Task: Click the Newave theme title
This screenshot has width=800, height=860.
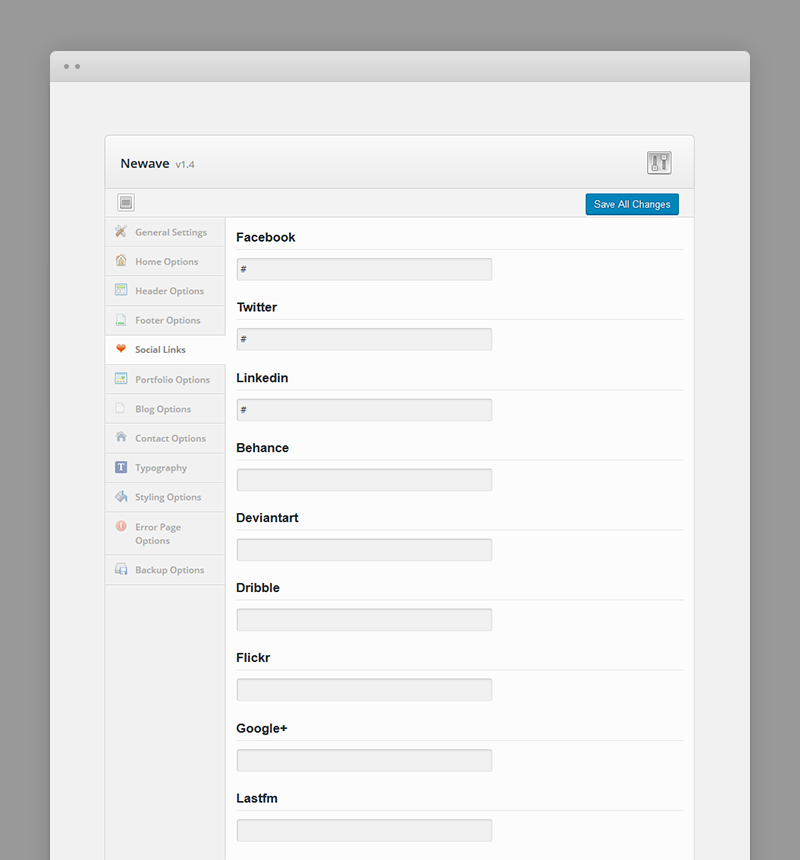Action: click(x=145, y=163)
